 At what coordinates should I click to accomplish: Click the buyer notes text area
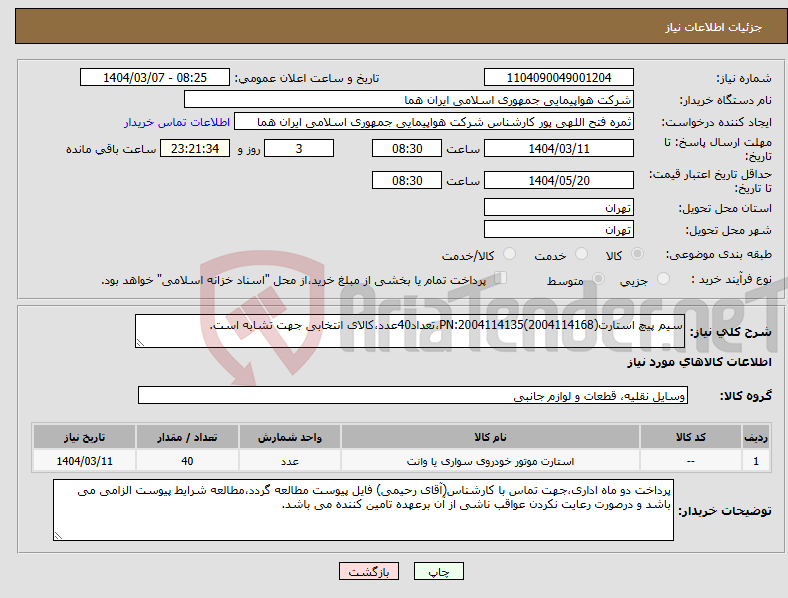[x=363, y=510]
